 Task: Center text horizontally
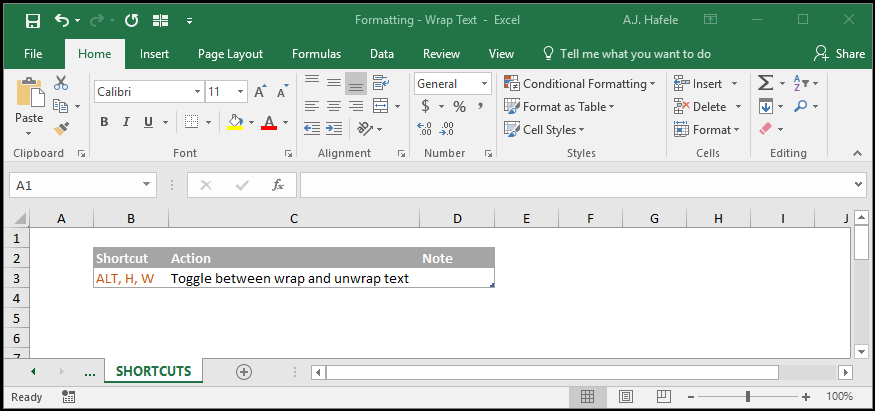334,106
